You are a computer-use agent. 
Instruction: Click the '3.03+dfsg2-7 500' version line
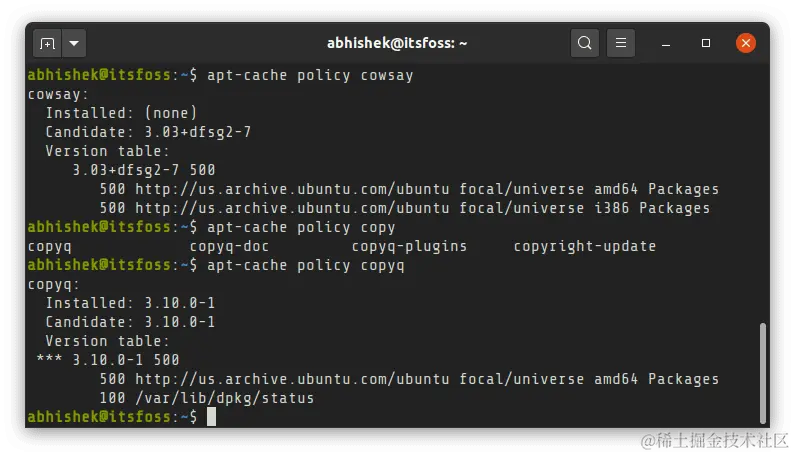144,170
